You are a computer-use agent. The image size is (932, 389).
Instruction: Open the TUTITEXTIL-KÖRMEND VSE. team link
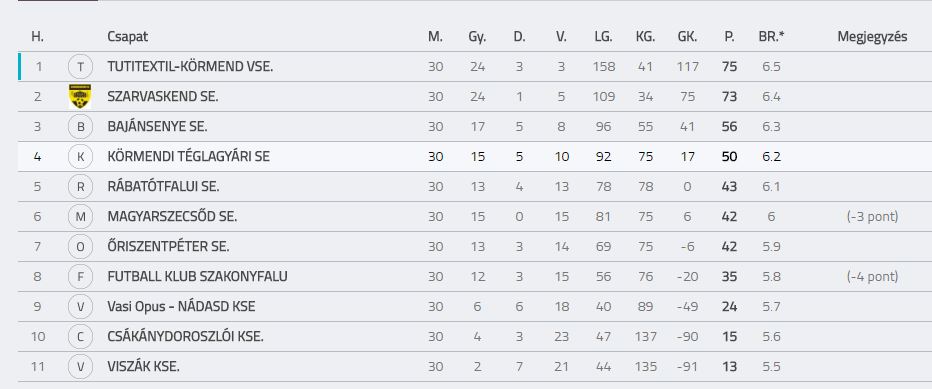coord(190,67)
